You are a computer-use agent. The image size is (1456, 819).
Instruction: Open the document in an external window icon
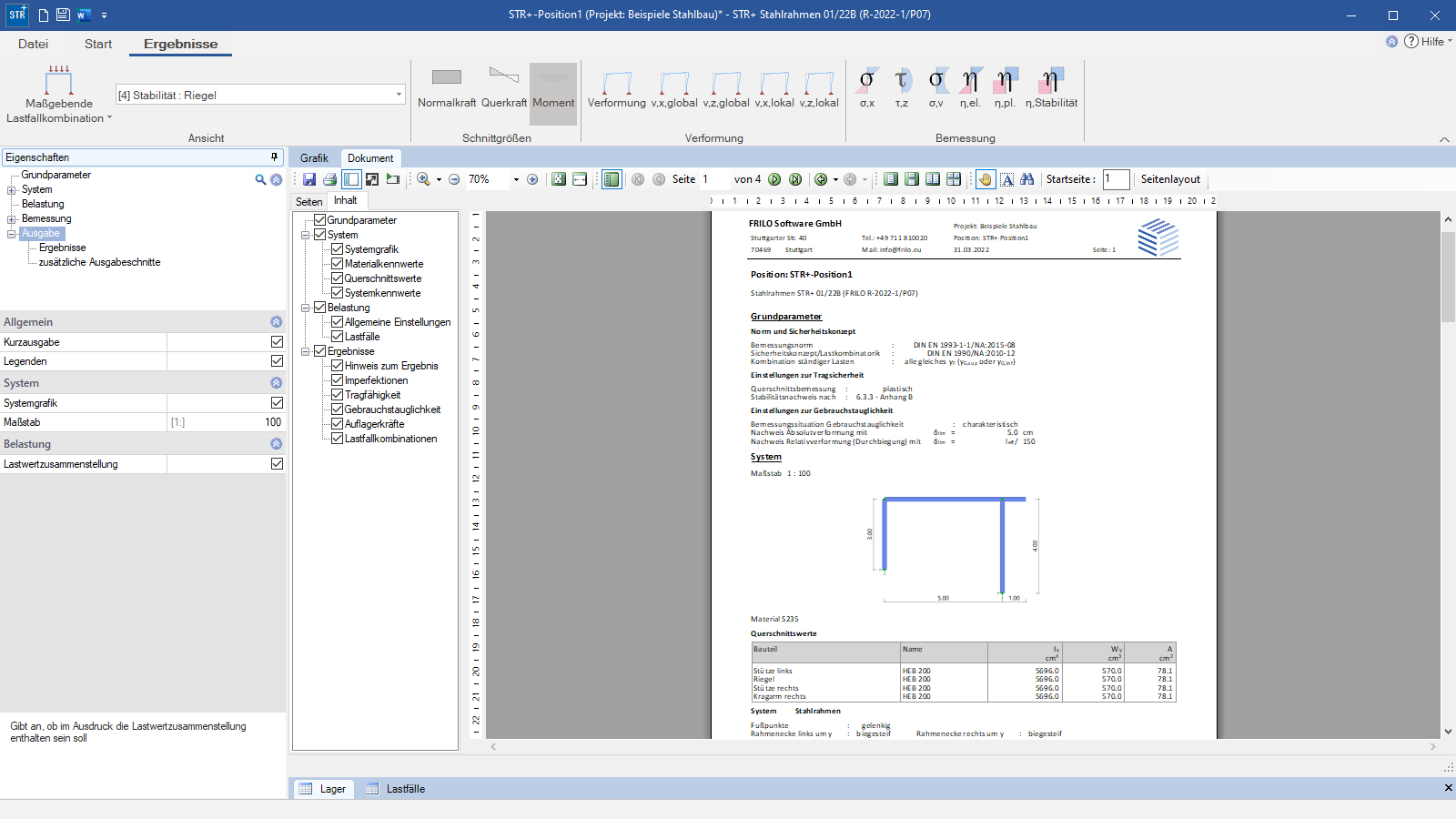tap(372, 179)
